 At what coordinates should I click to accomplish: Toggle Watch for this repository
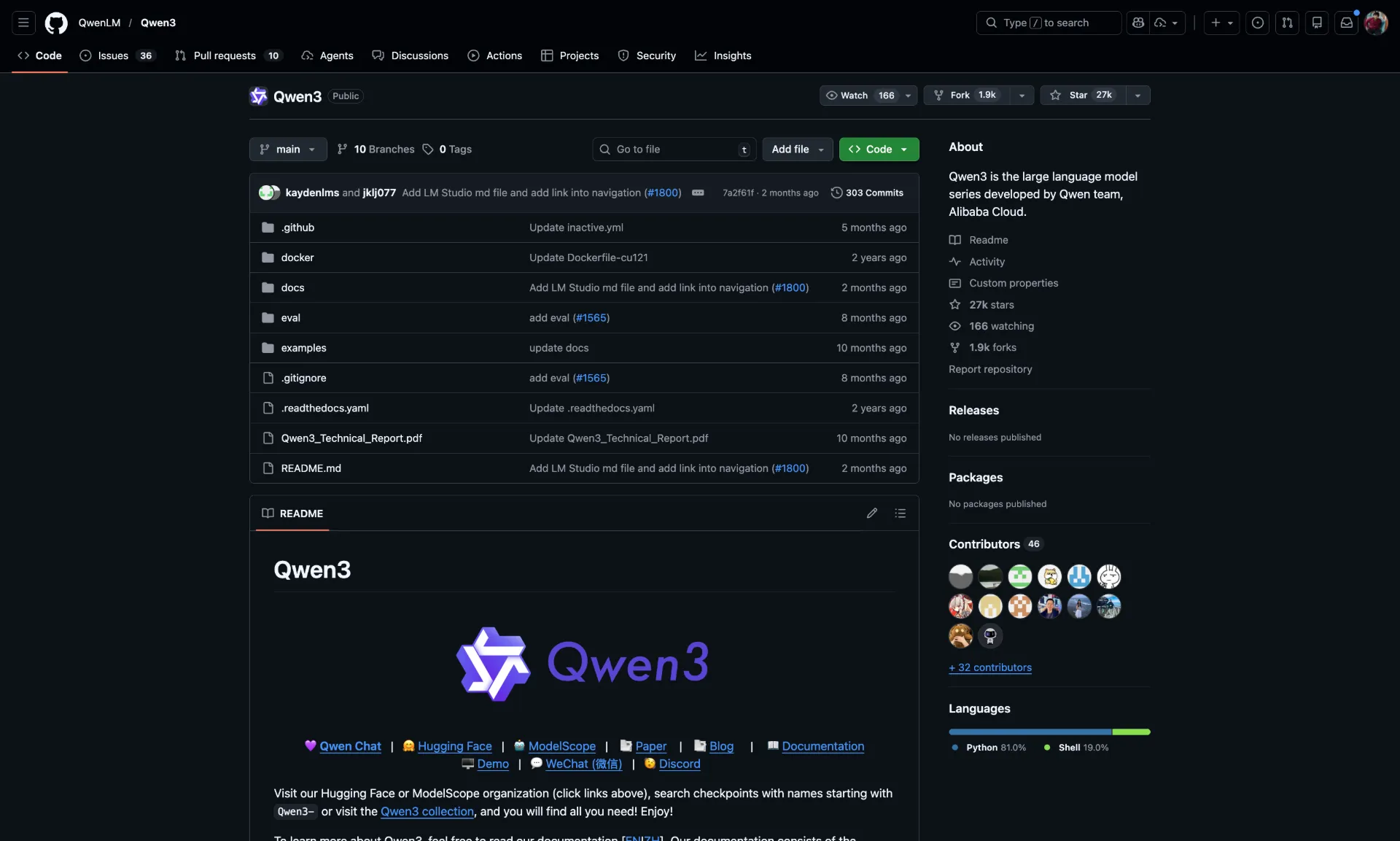click(x=859, y=96)
